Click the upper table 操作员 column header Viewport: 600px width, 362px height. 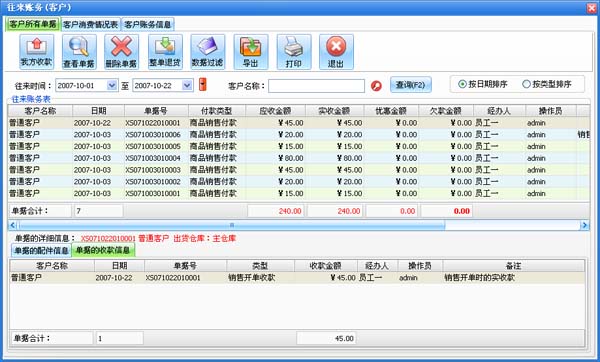click(550, 111)
